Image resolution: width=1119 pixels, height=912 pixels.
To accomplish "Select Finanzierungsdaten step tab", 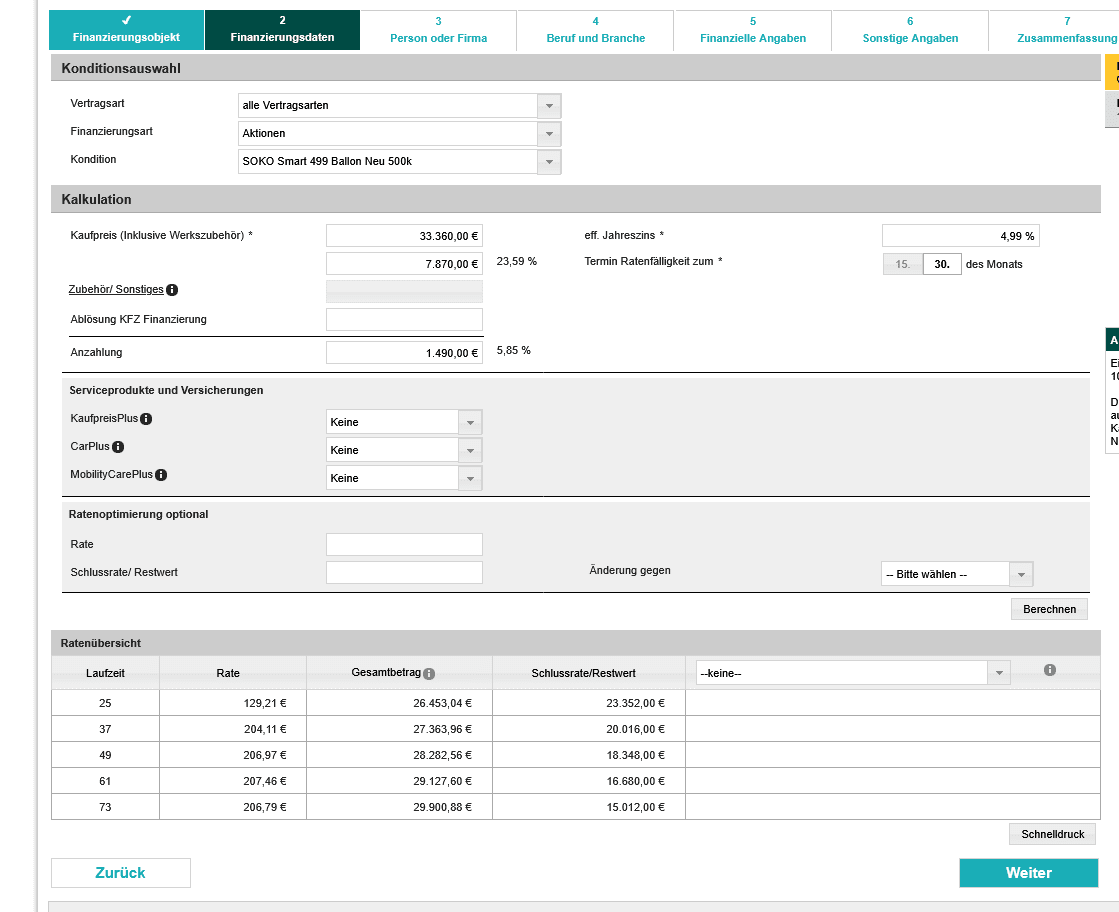I will (283, 30).
